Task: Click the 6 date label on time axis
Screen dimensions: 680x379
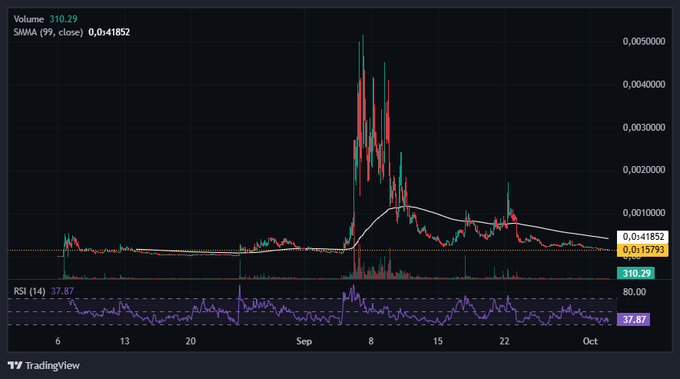Action: 58,341
